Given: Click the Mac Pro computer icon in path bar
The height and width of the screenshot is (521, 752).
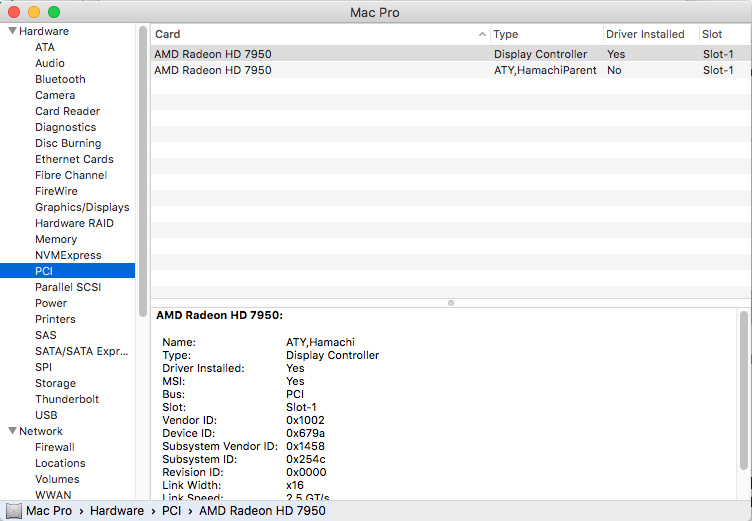Looking at the screenshot, I should pos(13,511).
